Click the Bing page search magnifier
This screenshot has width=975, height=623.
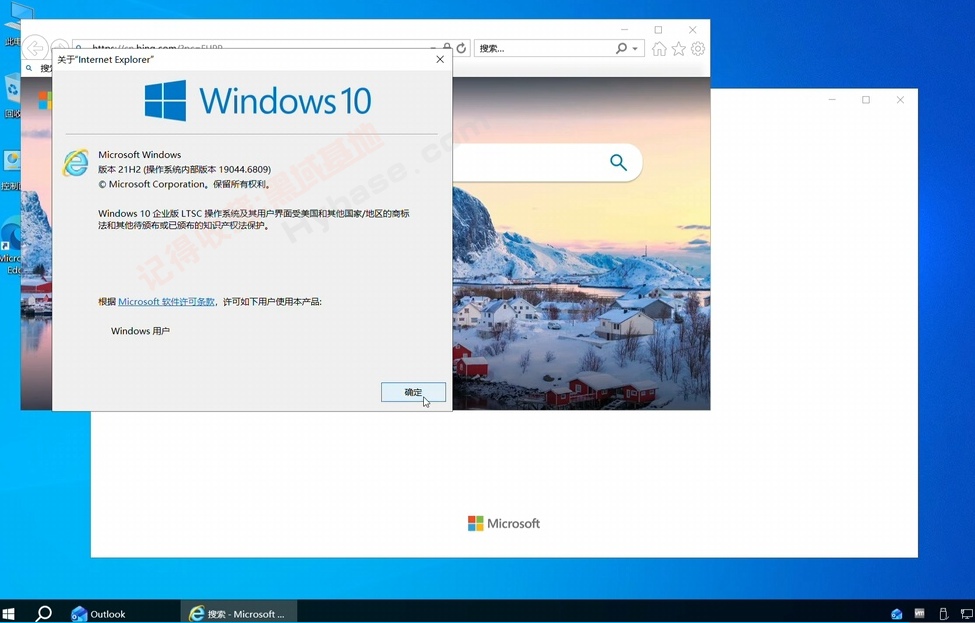[618, 162]
